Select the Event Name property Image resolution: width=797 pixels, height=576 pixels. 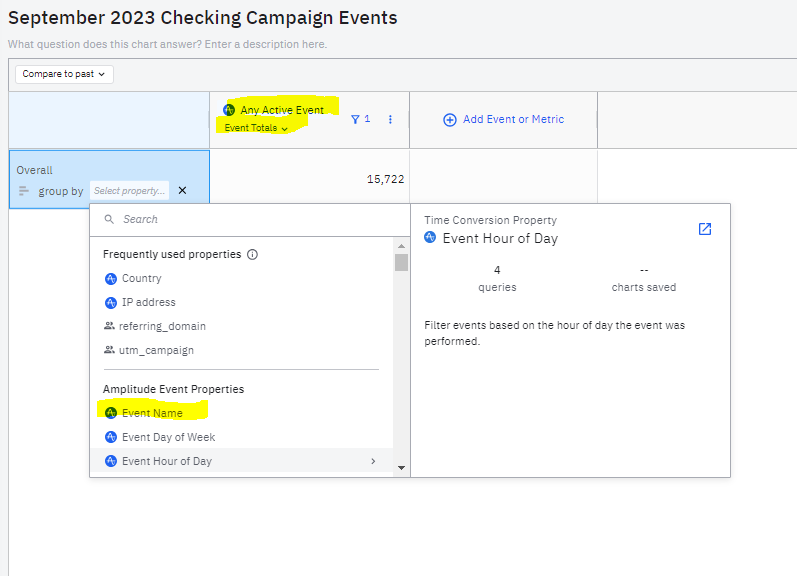[x=152, y=413]
